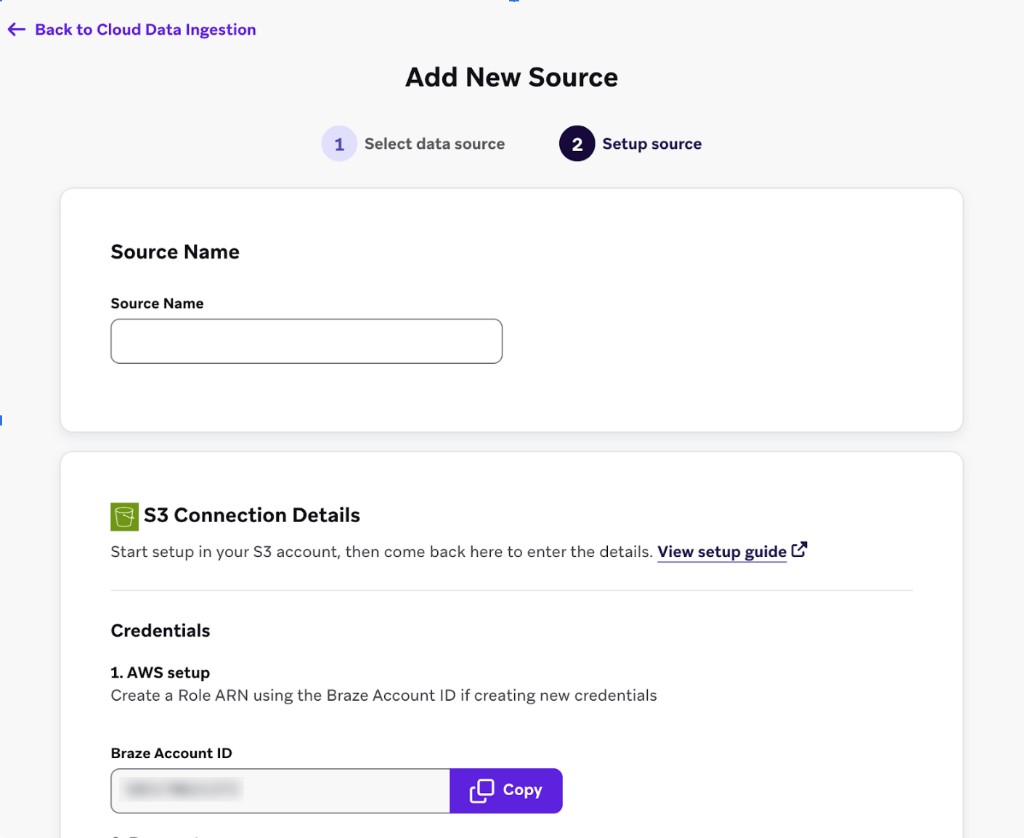
Task: Click the back arrow icon
Action: [x=16, y=30]
